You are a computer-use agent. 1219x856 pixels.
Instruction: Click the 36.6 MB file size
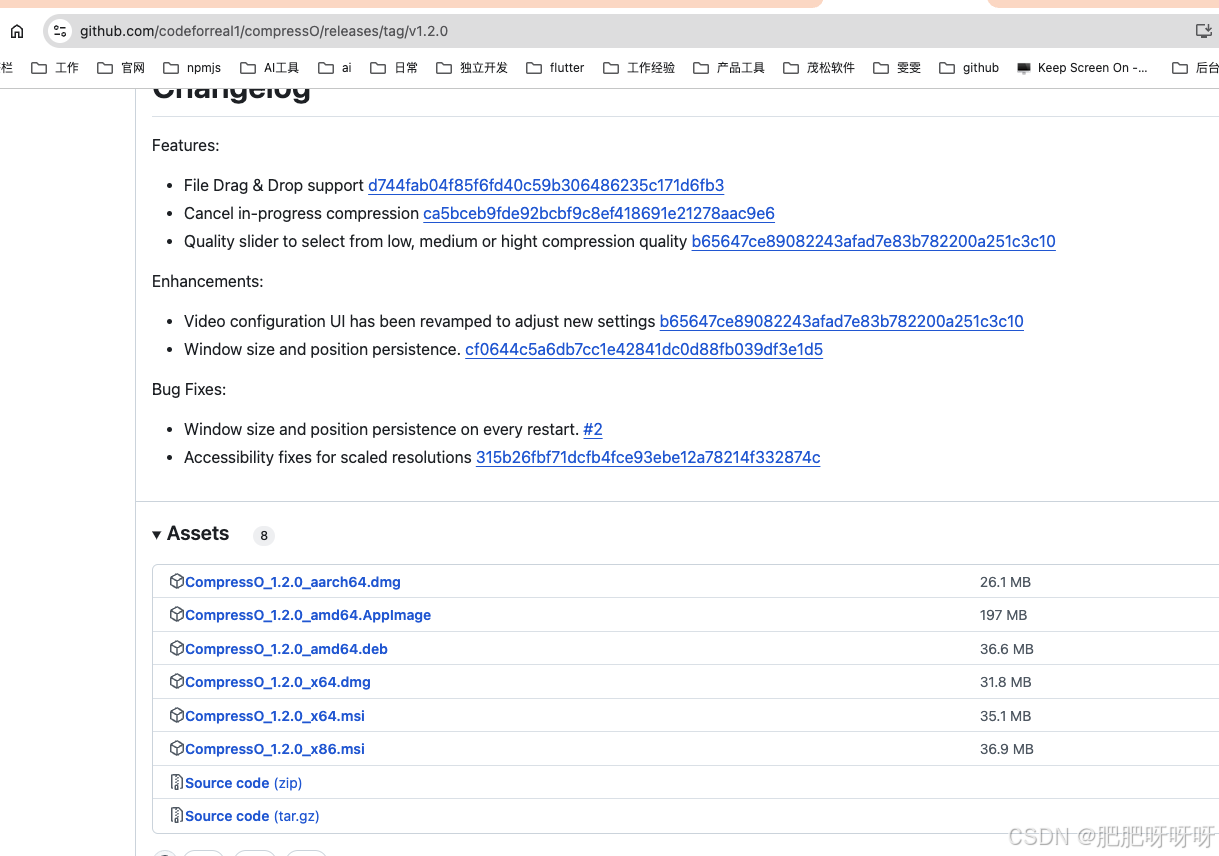[1007, 649]
